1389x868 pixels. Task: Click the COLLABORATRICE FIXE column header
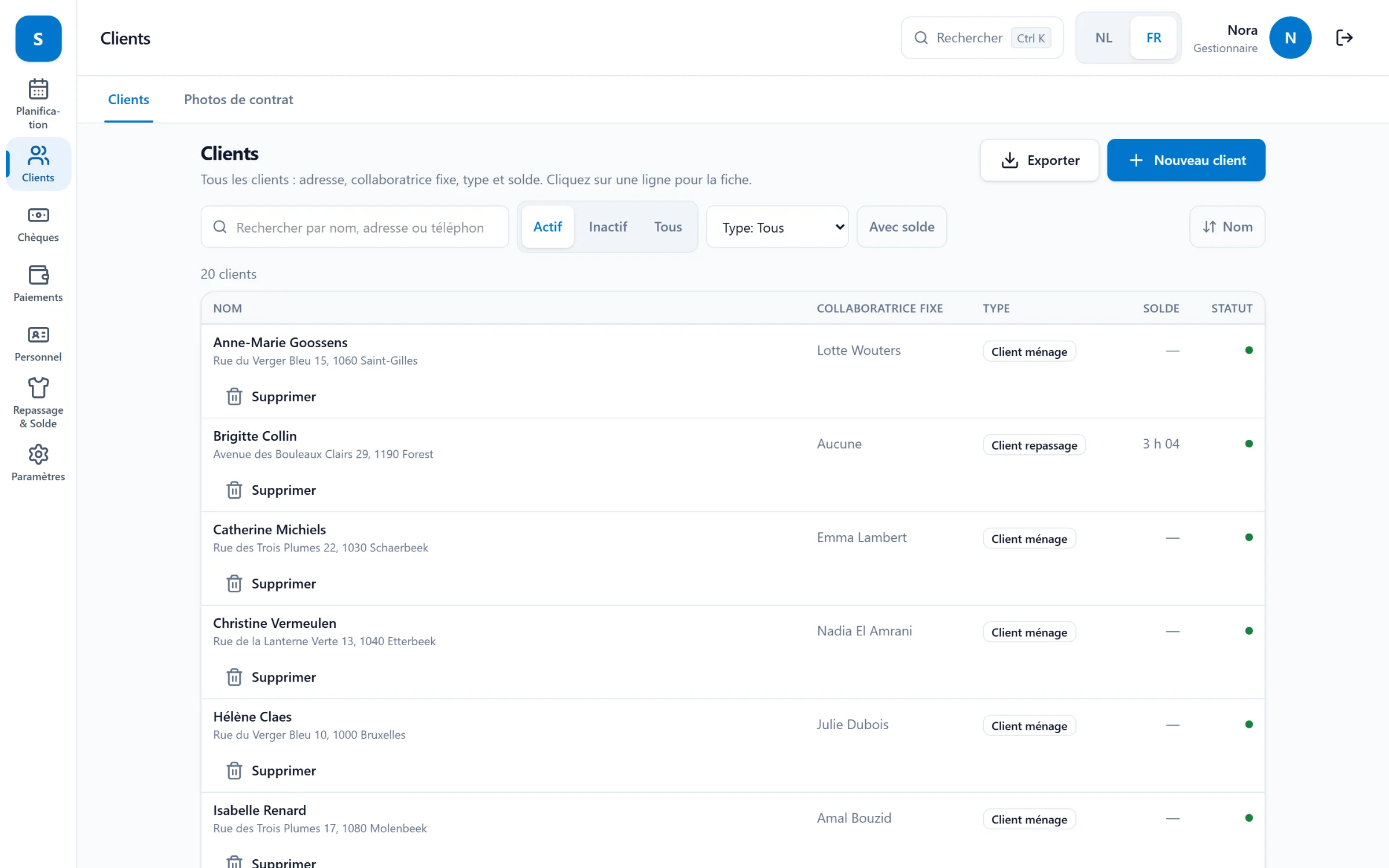pyautogui.click(x=880, y=308)
